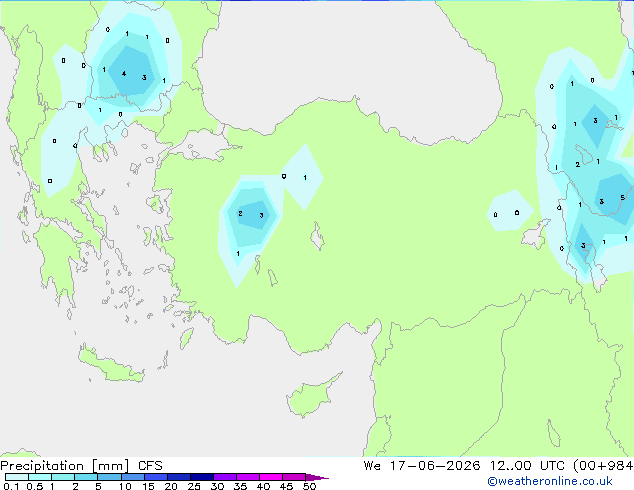Choose the 30–35 mm purple legend swatch
Viewport: 634px width, 490px height.
(x=225, y=477)
